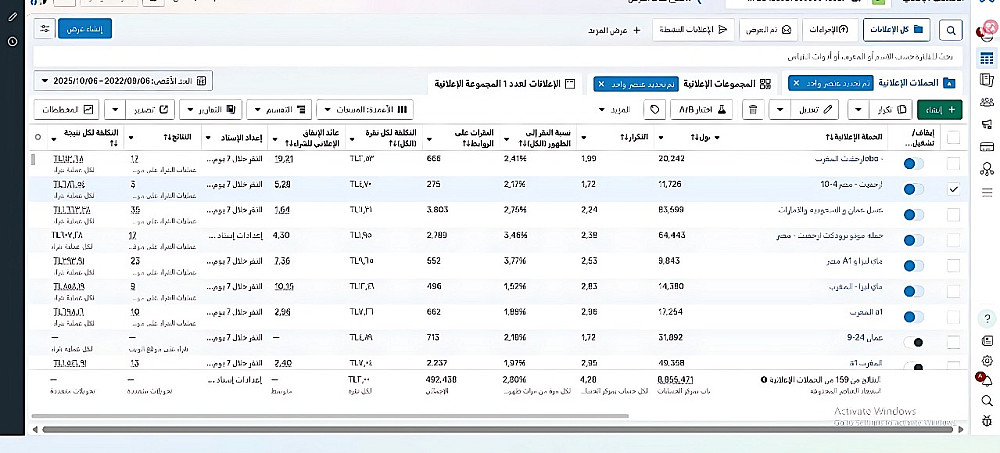Click the clock history icon in left panel
Screen dimensions: 1000x453
click(12, 41)
